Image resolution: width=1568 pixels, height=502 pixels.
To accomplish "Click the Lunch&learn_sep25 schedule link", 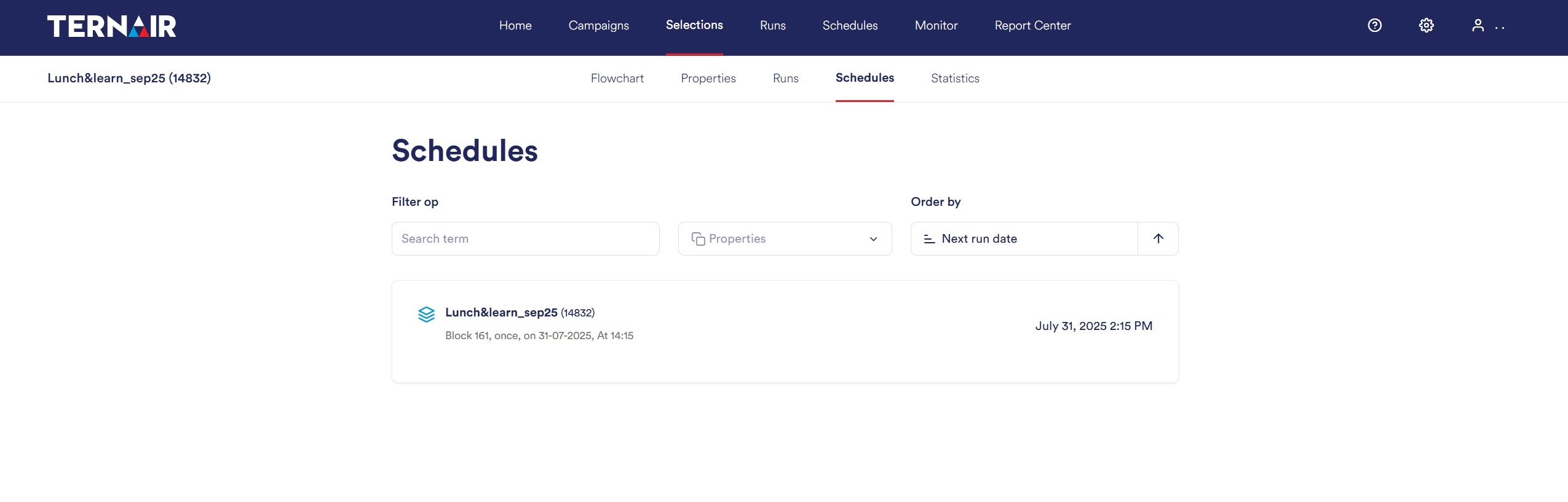I will point(501,312).
